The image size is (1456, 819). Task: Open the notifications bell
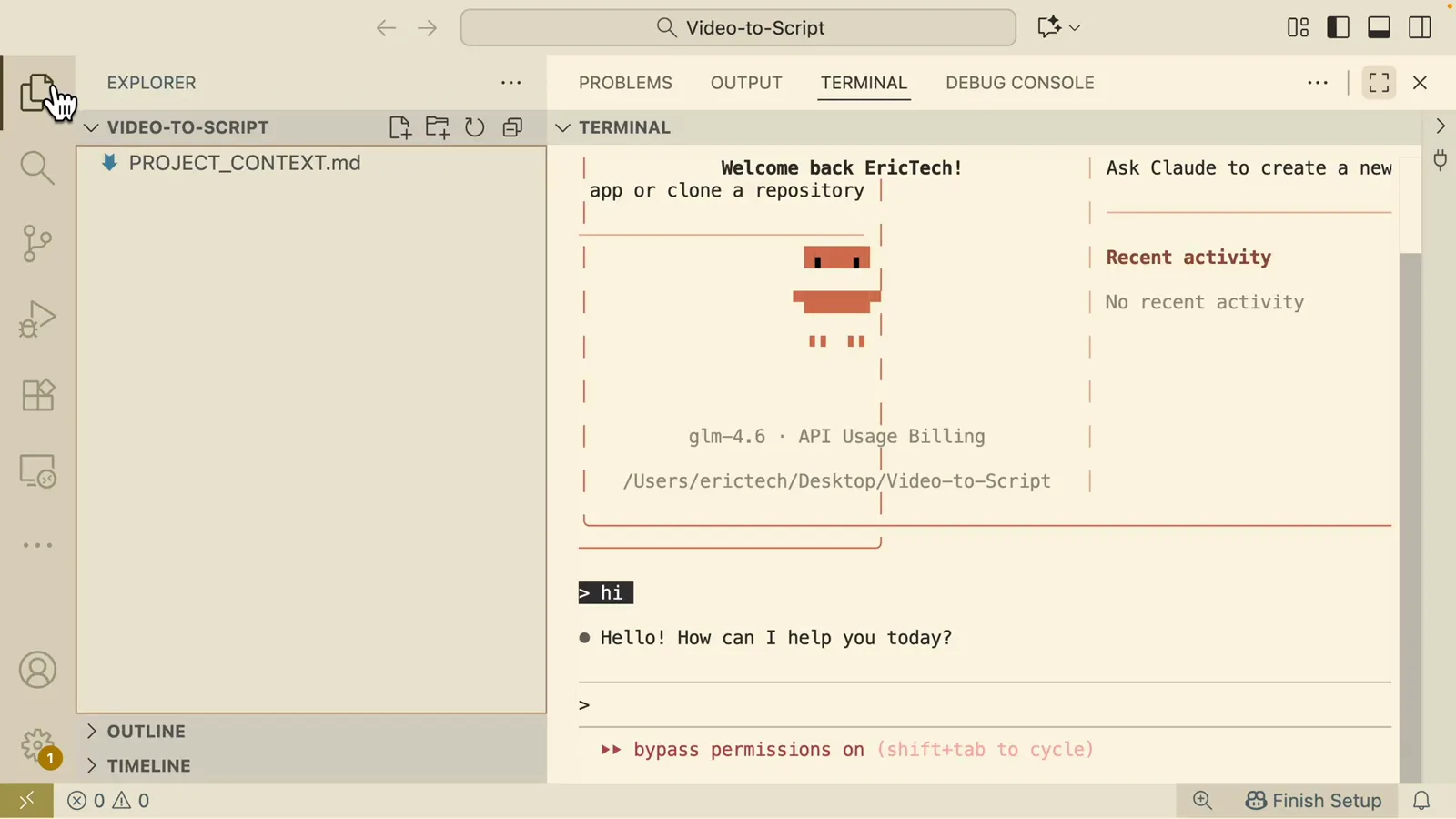point(1422,801)
